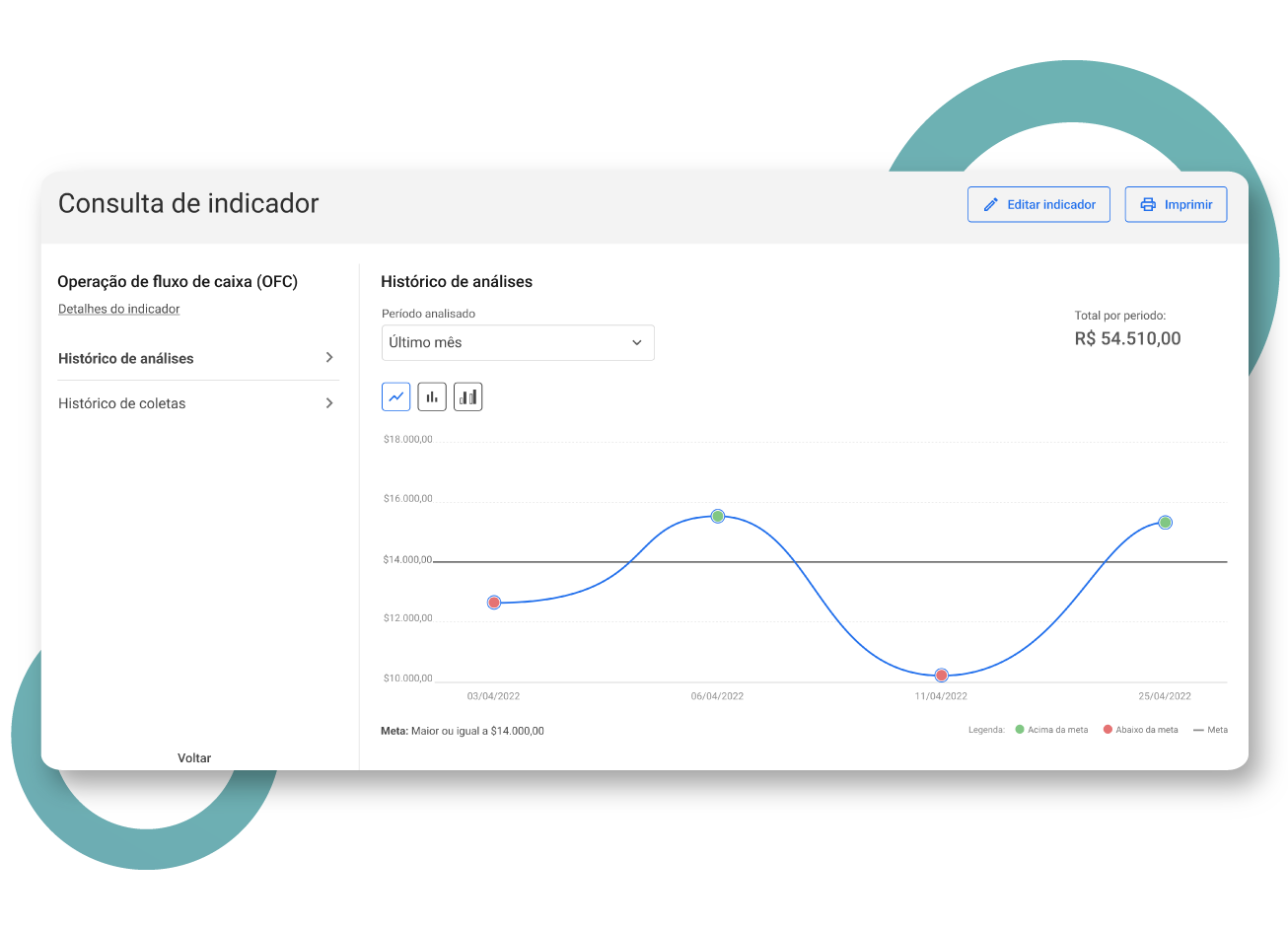
Task: Click the Acima da meta legend item
Action: (x=1051, y=730)
